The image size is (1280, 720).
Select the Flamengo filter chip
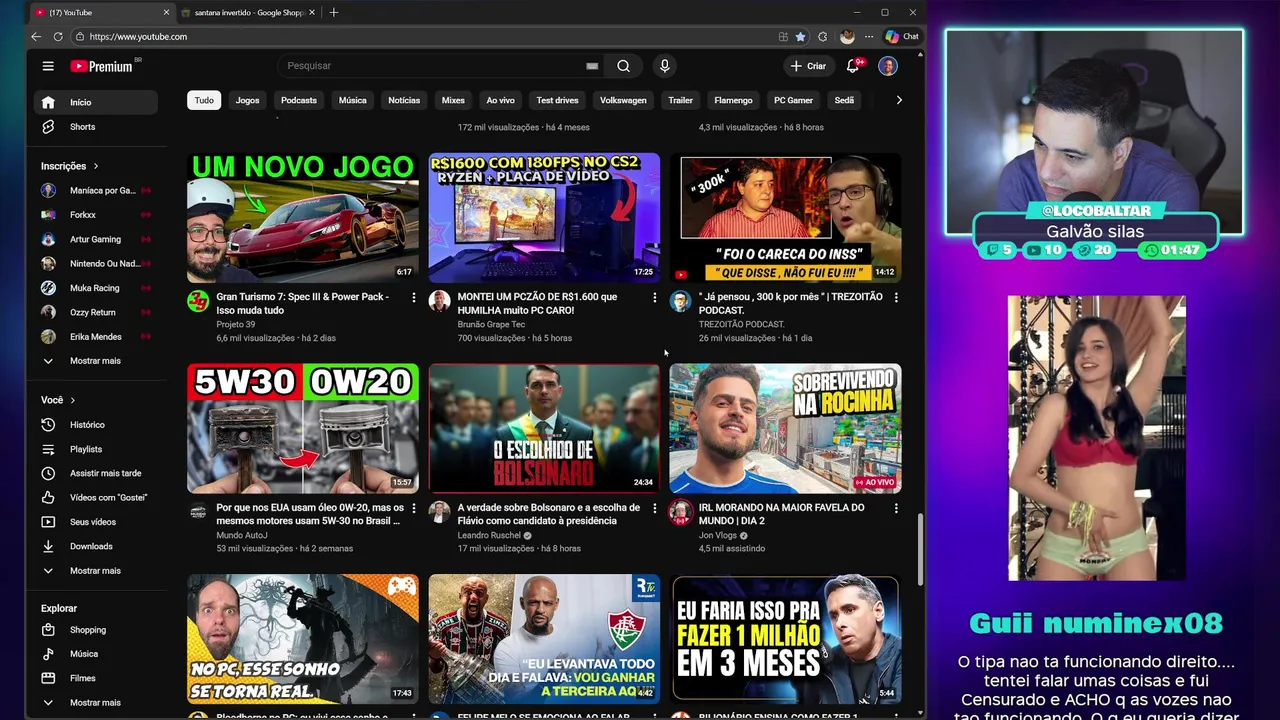tap(733, 100)
